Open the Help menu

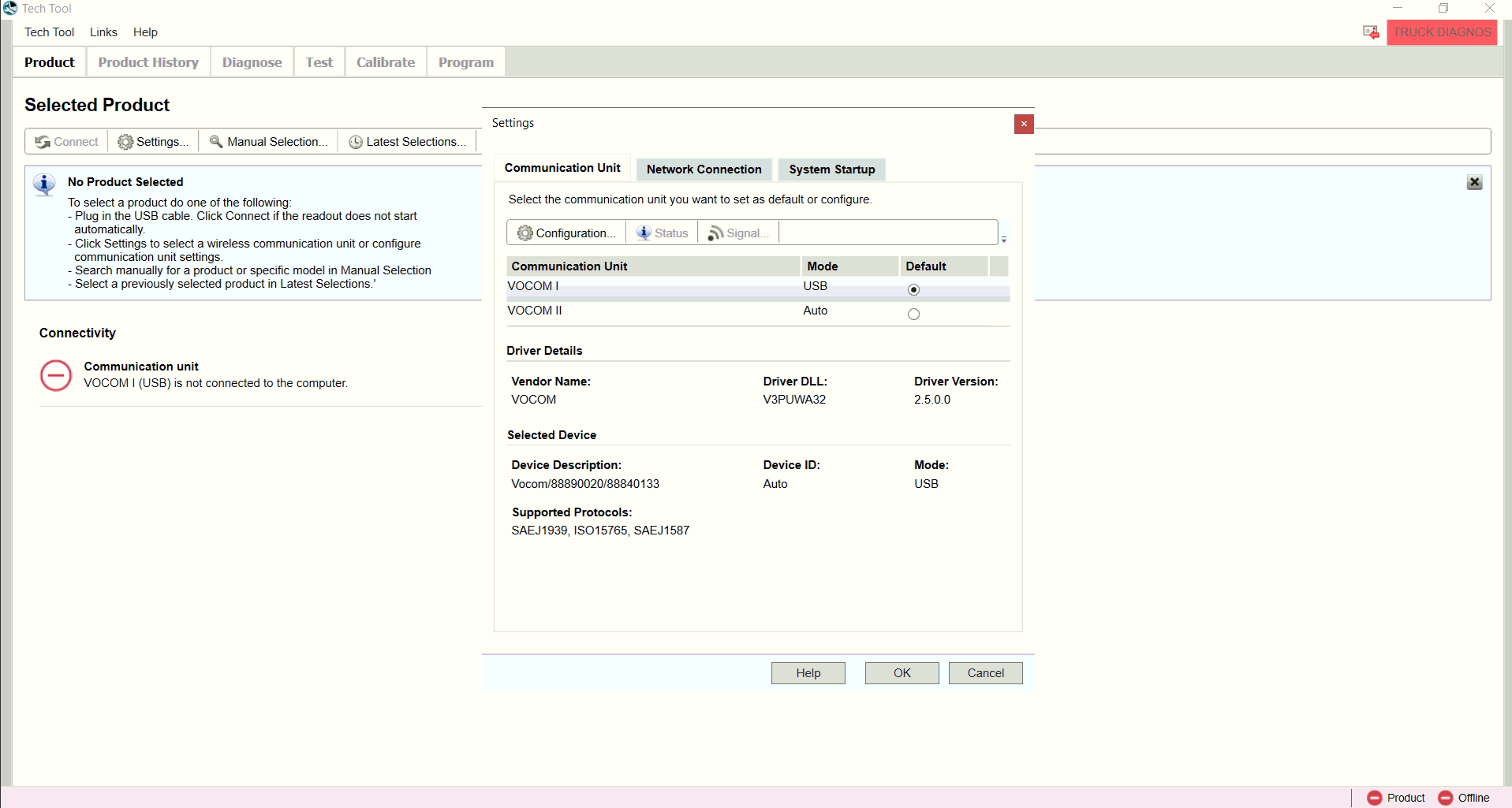click(x=145, y=32)
